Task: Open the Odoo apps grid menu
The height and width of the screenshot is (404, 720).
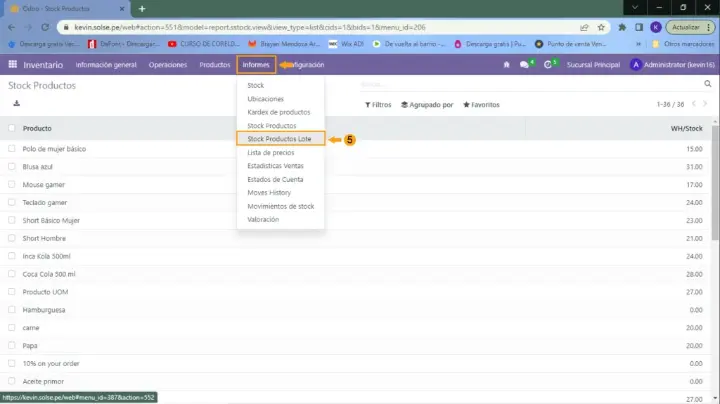Action: [13, 64]
